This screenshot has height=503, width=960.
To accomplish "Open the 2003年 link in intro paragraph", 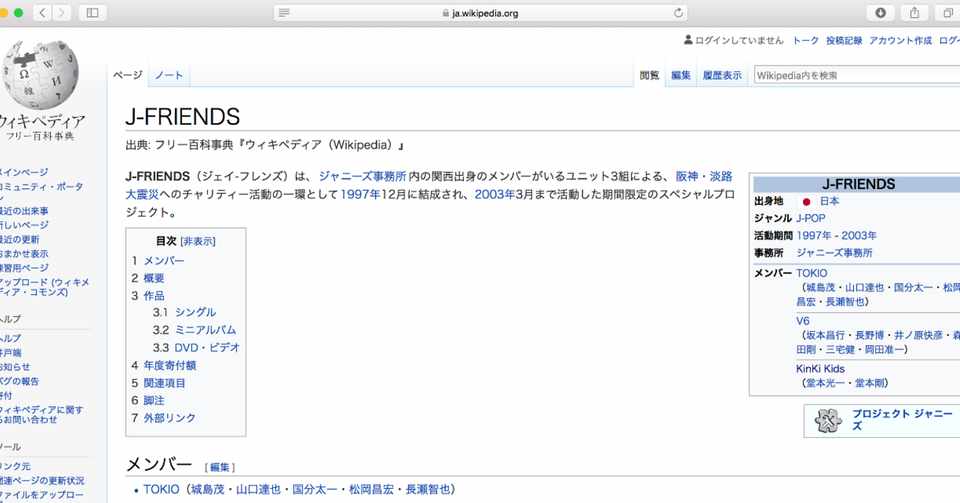I will (494, 194).
